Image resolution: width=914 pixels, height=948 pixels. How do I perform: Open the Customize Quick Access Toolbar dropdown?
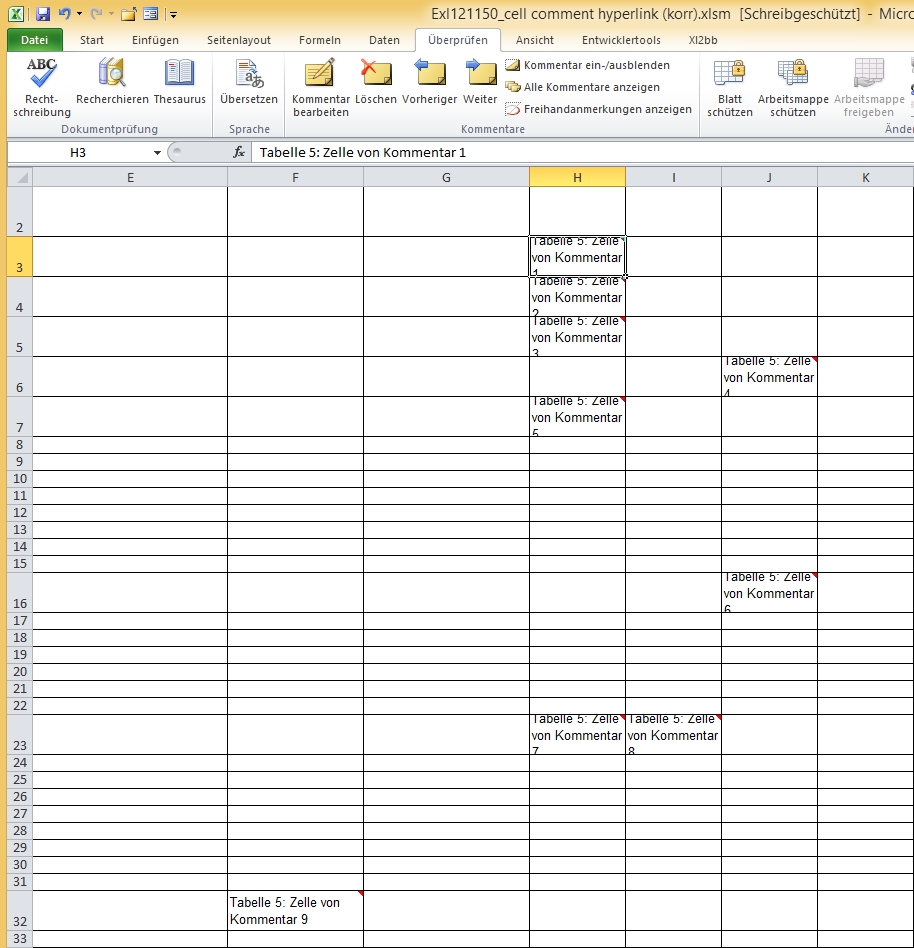173,15
